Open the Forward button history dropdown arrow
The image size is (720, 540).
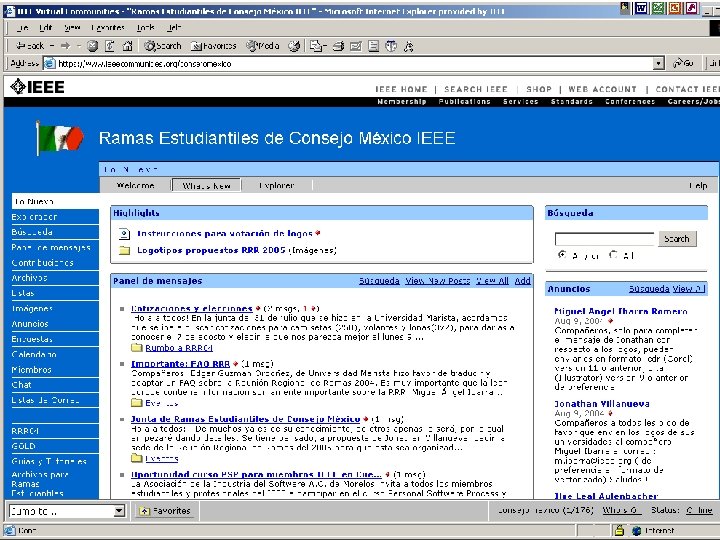[78, 46]
